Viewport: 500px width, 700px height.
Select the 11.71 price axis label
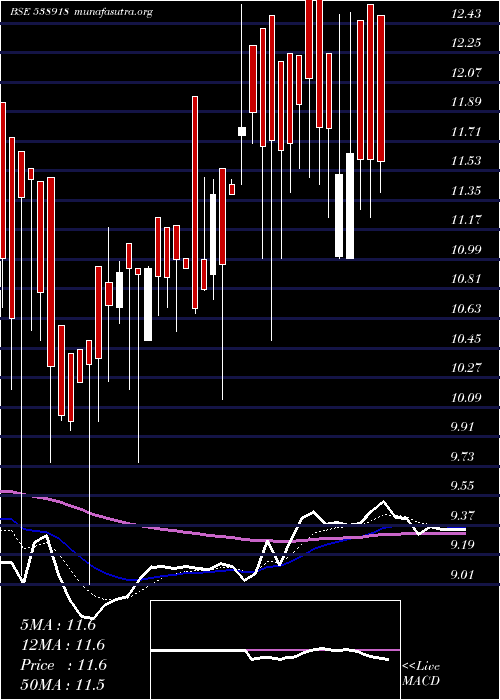[466, 132]
